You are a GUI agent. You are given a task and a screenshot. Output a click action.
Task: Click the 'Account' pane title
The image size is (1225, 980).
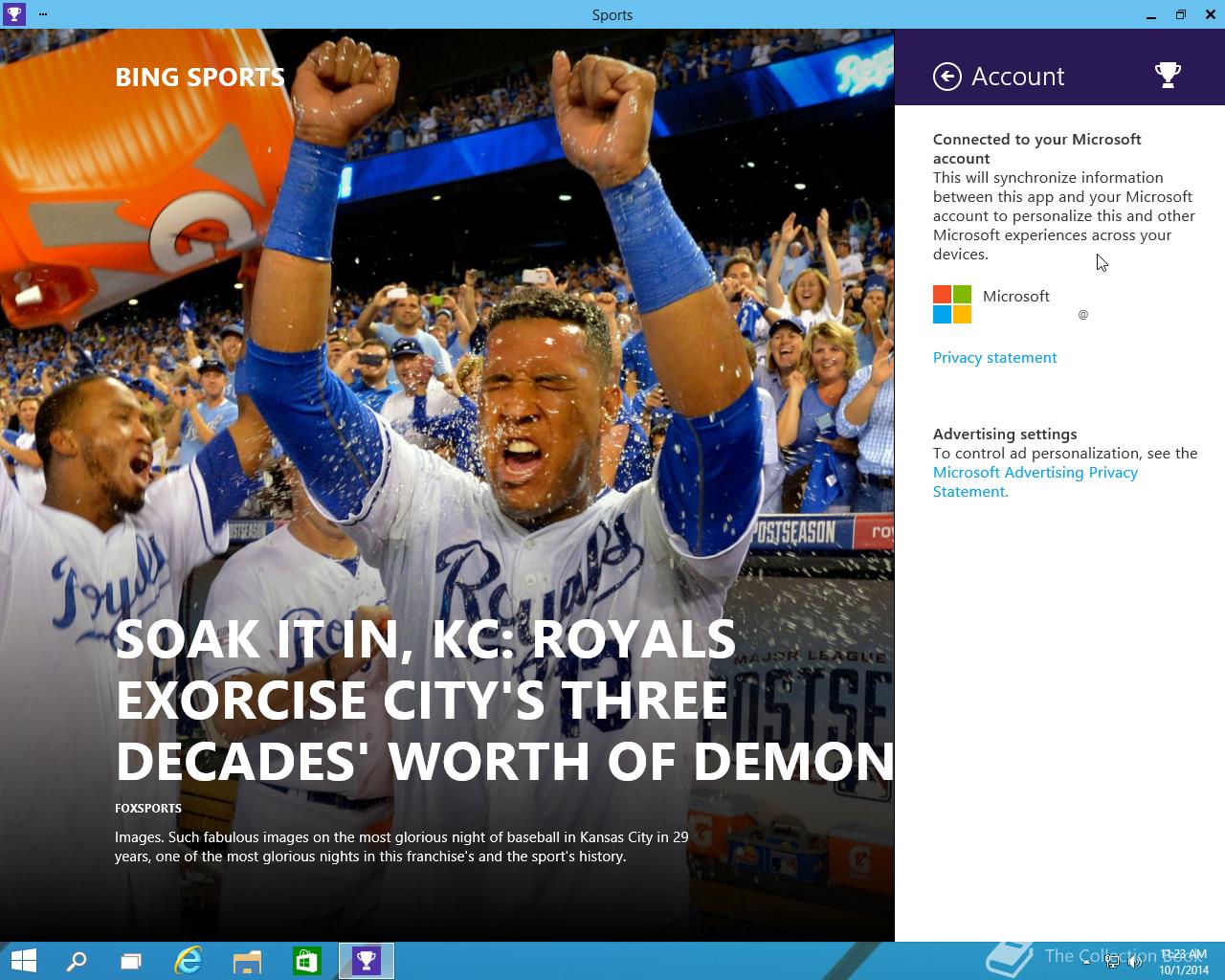(x=1017, y=77)
